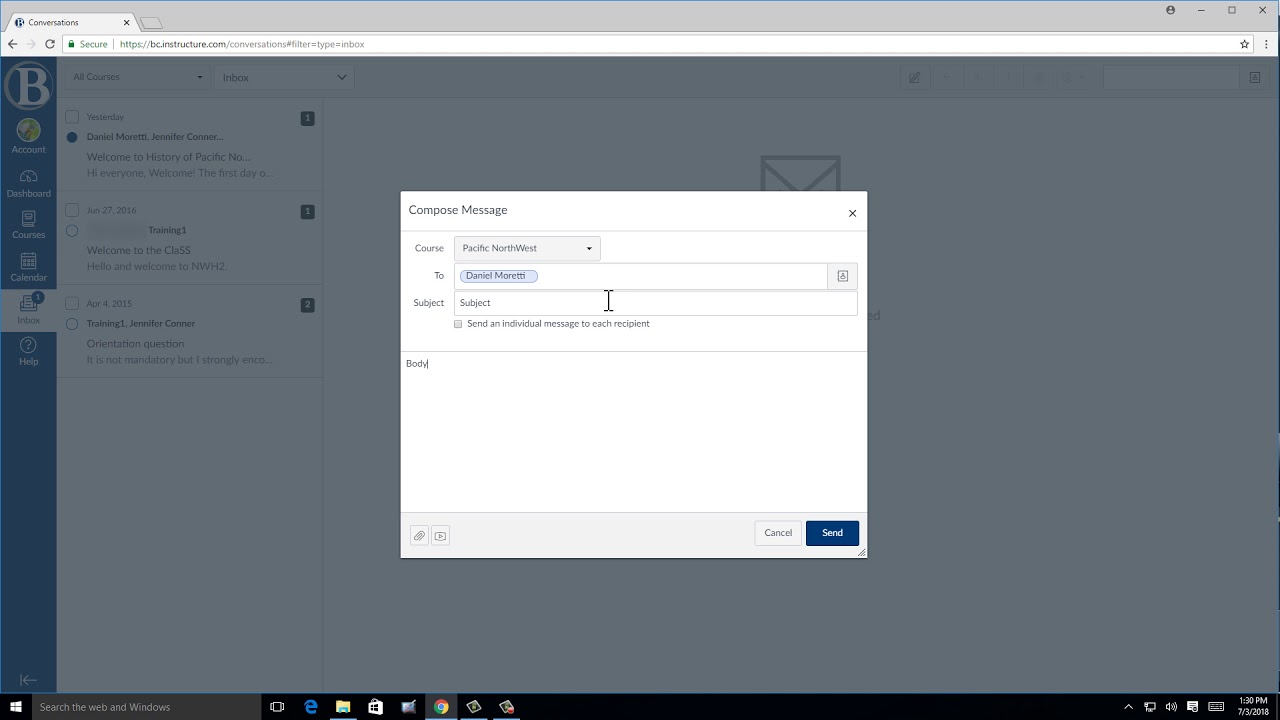The height and width of the screenshot is (720, 1280).
Task: Toggle the read state circle of Welcome to the ClaSS
Action: coord(72,230)
